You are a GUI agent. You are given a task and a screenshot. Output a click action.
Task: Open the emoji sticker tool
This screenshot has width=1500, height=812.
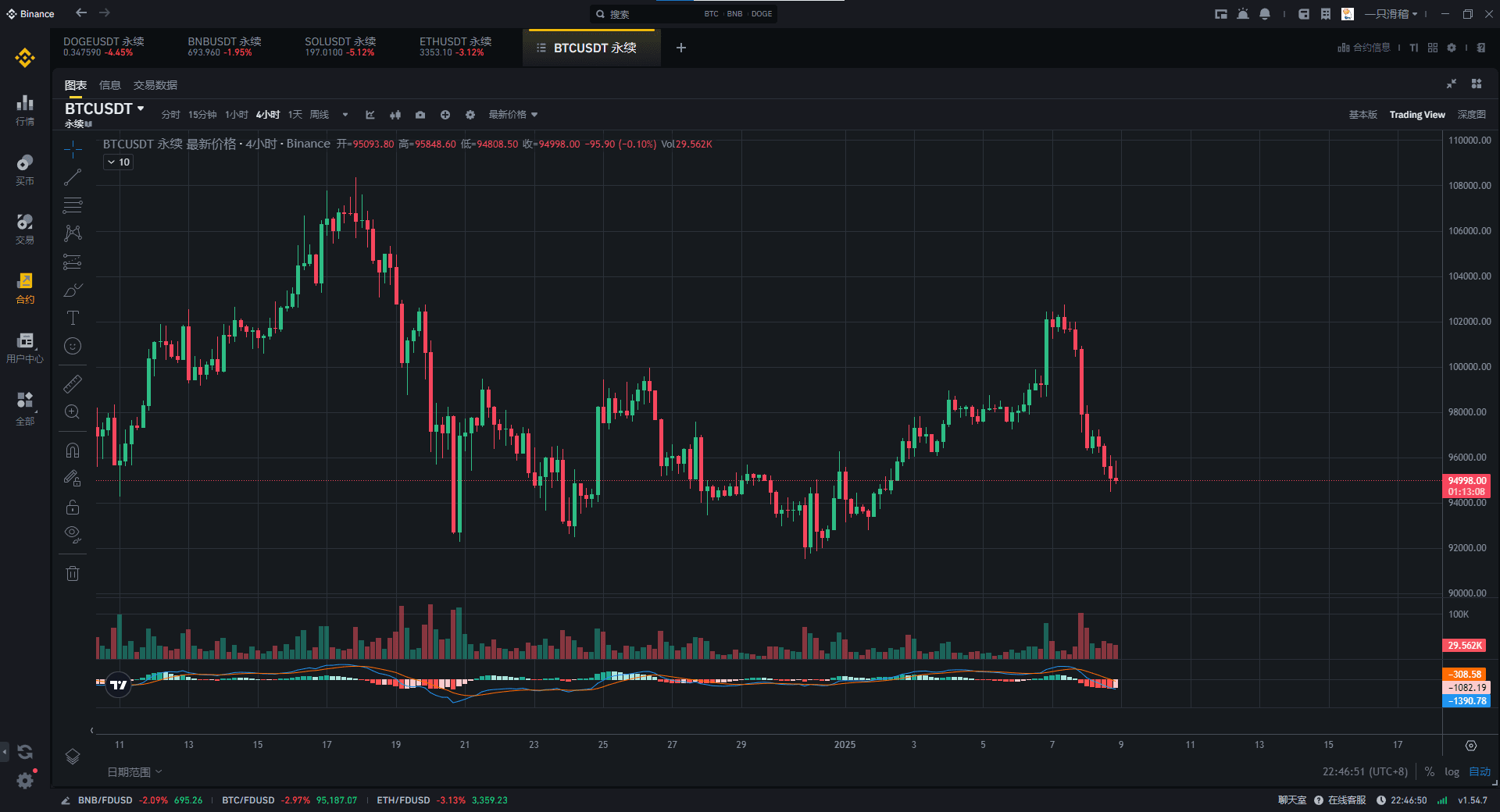tap(73, 346)
